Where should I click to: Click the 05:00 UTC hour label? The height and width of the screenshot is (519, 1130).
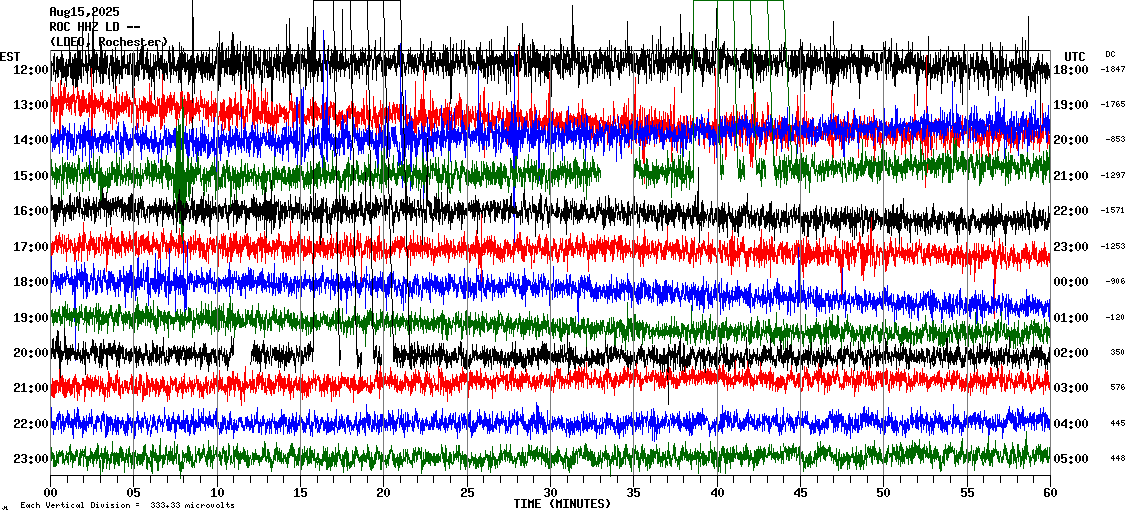(1072, 459)
